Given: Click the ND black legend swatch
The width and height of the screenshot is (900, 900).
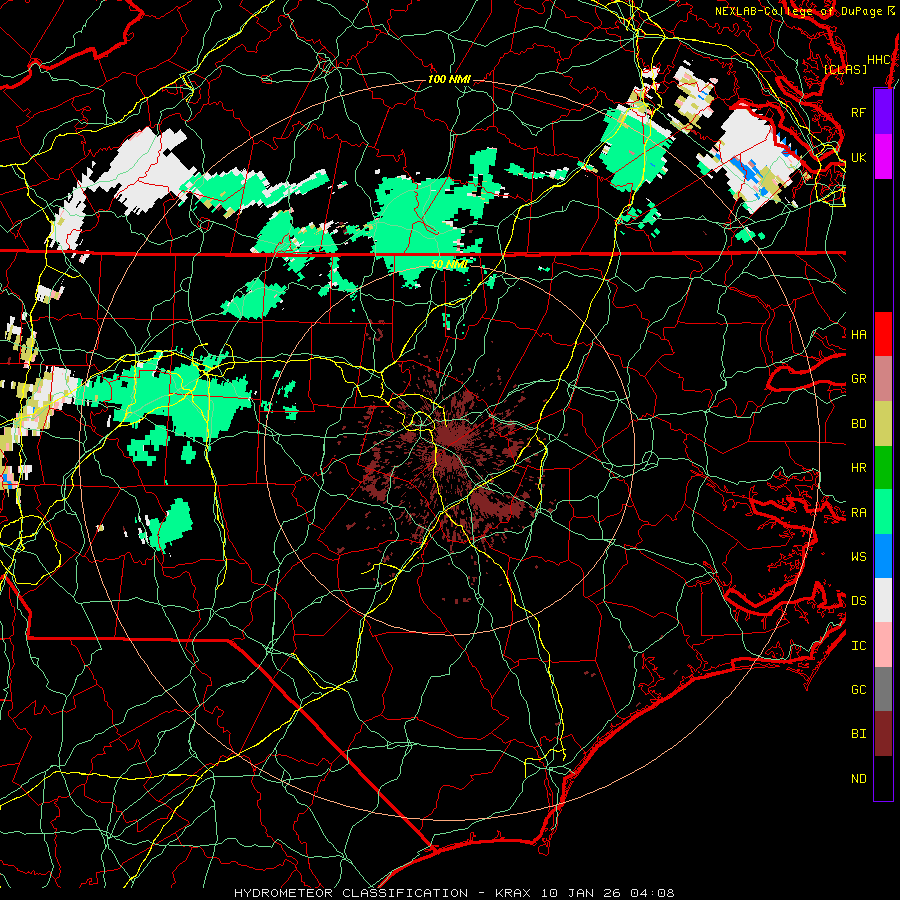Looking at the screenshot, I should pos(883,778).
